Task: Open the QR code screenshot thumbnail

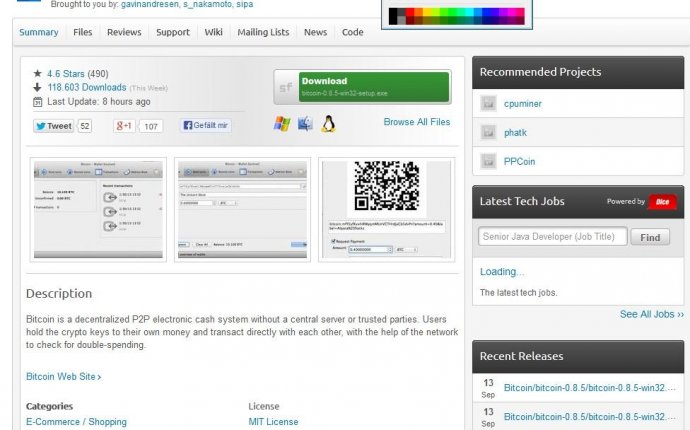Action: coord(386,209)
